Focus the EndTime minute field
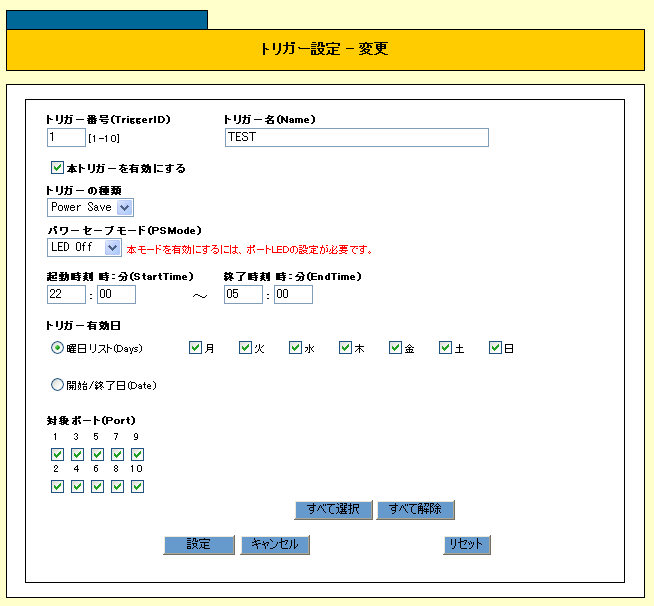Image resolution: width=654 pixels, height=606 pixels. [293, 294]
